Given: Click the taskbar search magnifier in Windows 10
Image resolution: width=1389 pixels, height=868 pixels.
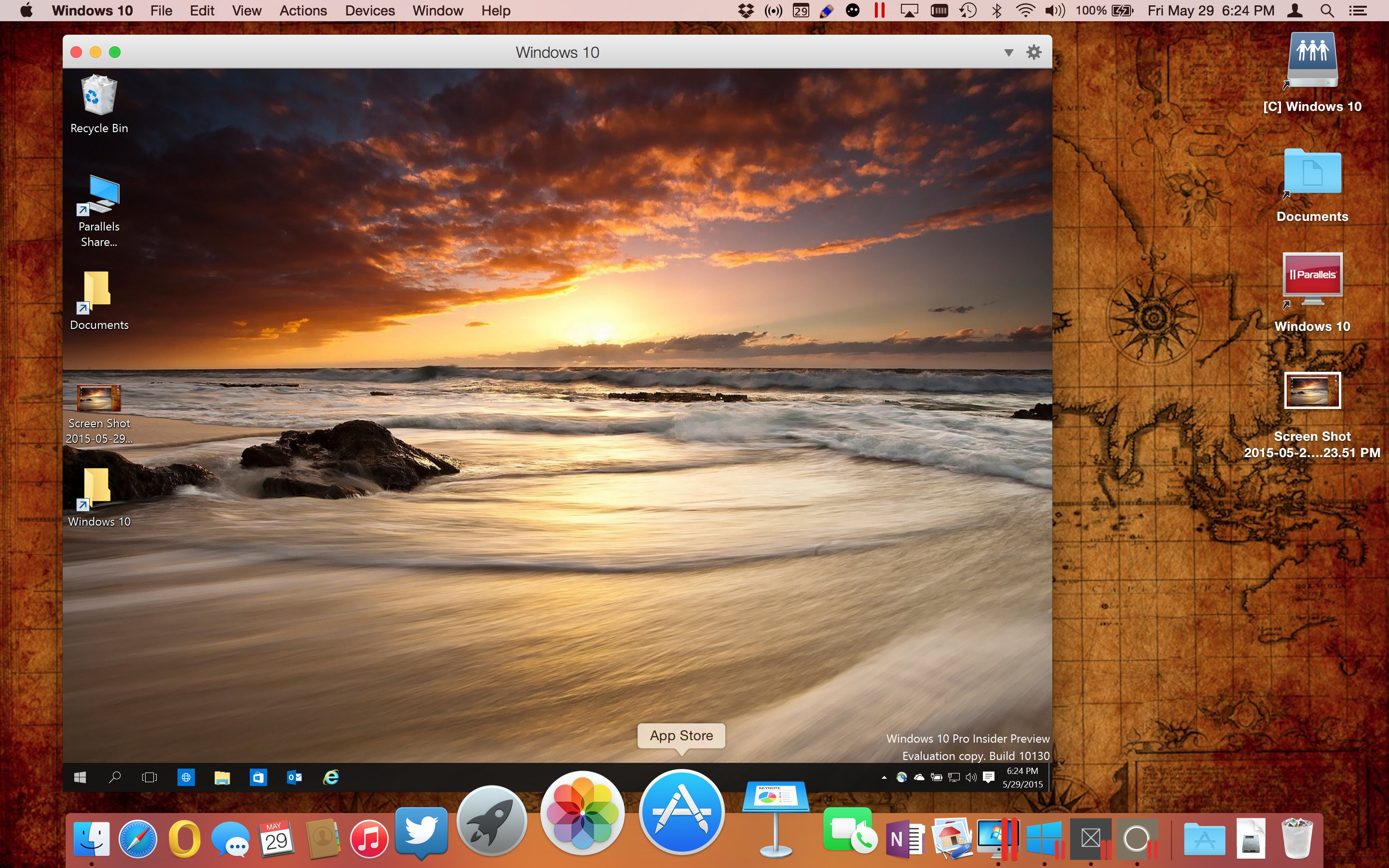Looking at the screenshot, I should (115, 777).
